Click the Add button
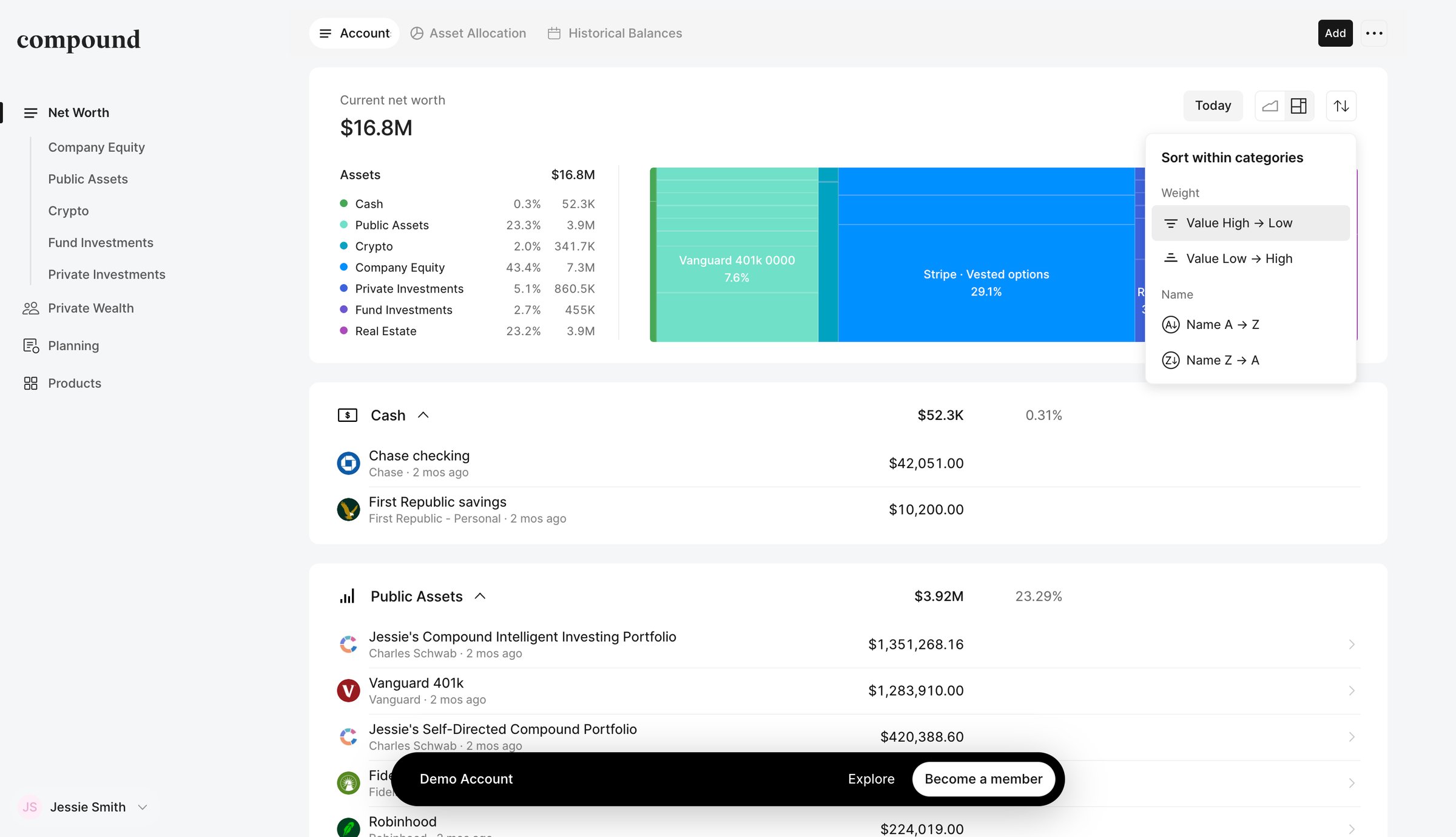This screenshot has height=837, width=1456. click(x=1335, y=33)
